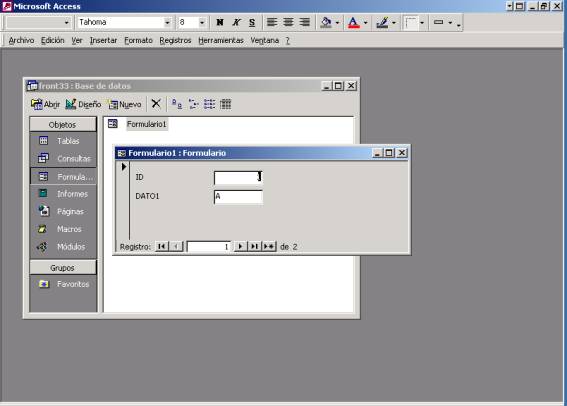
Task: Apply the fill/background color bucket
Action: click(326, 22)
